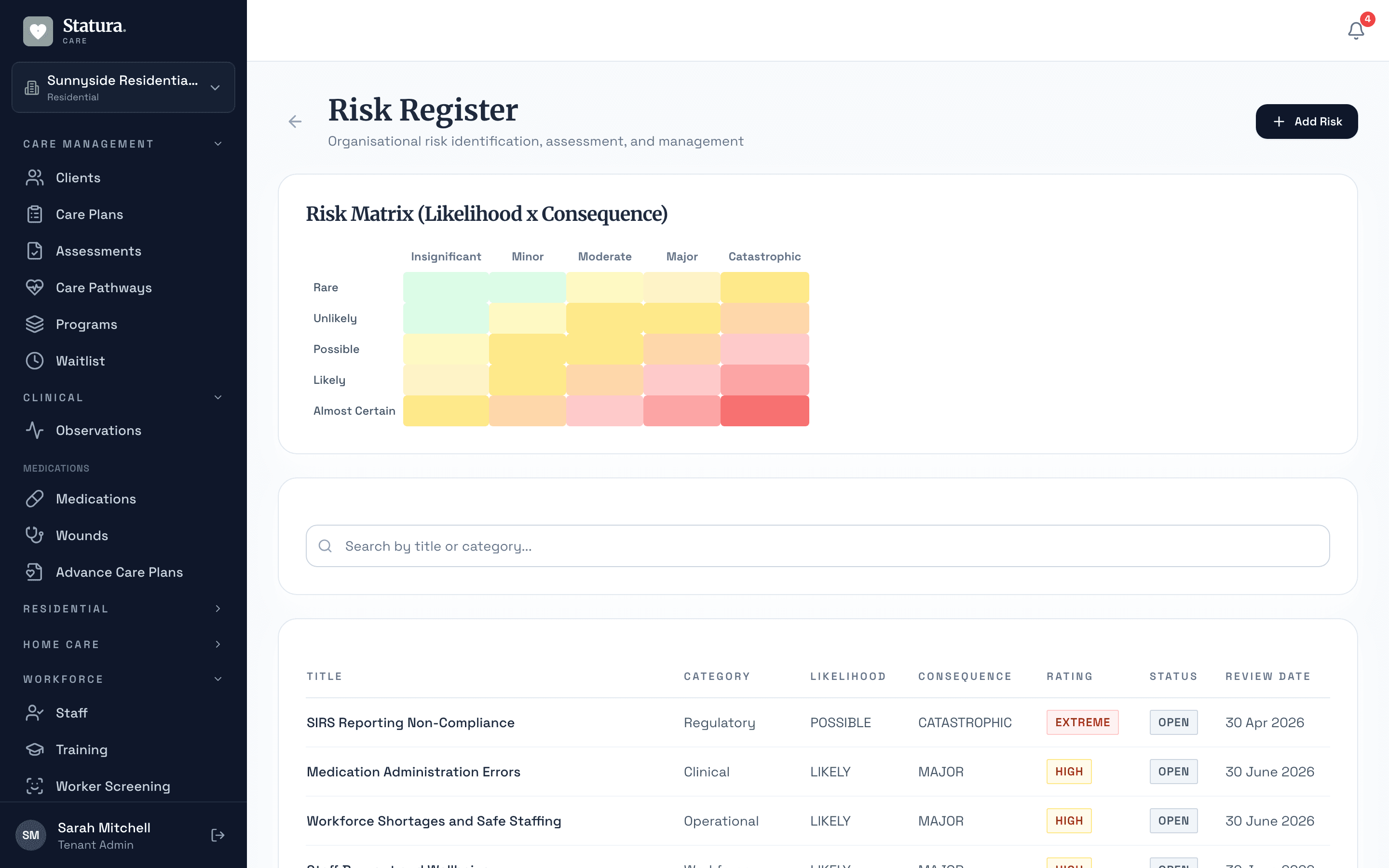Screen dimensions: 1389x868
Task: Click the Training graduation cap icon
Action: [34, 750]
